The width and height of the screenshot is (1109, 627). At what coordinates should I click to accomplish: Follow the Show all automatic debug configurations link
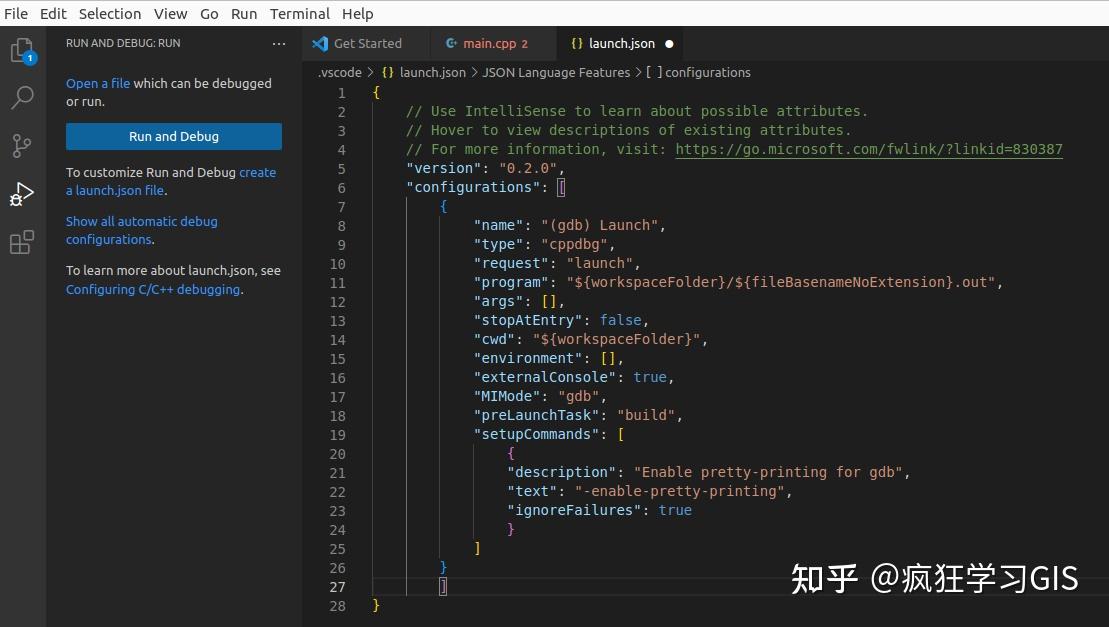(x=141, y=221)
